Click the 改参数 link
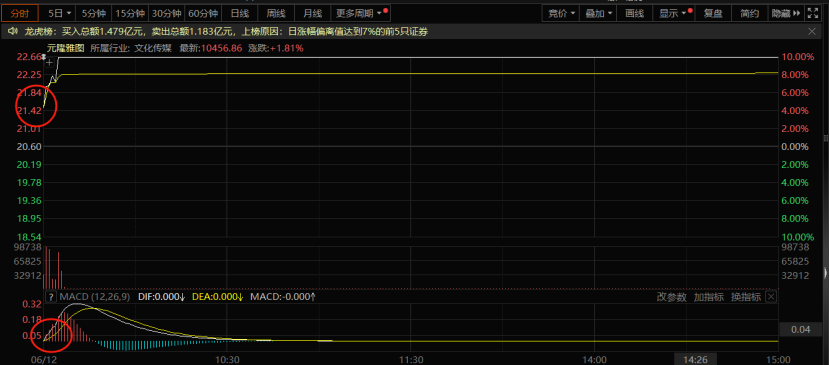Viewport: 830px width, 365px height. (672, 297)
